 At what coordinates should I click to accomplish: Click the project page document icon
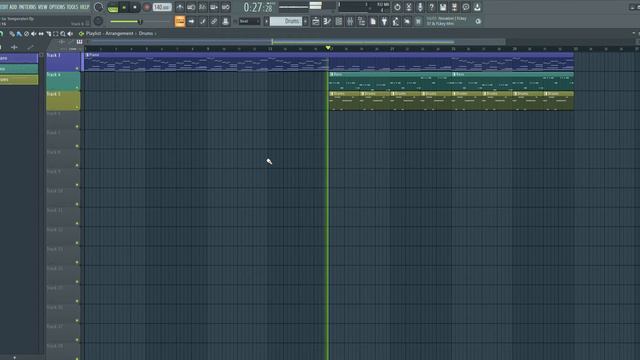373,21
